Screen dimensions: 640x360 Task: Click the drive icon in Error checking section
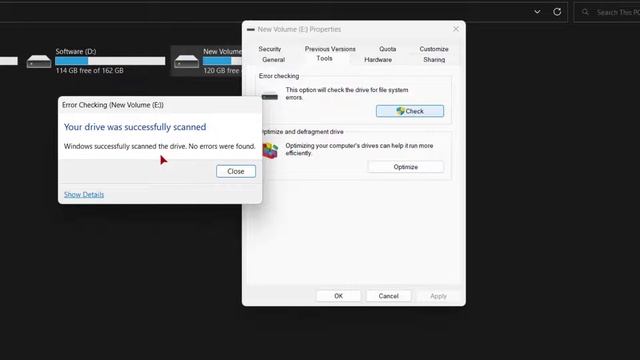(x=270, y=97)
